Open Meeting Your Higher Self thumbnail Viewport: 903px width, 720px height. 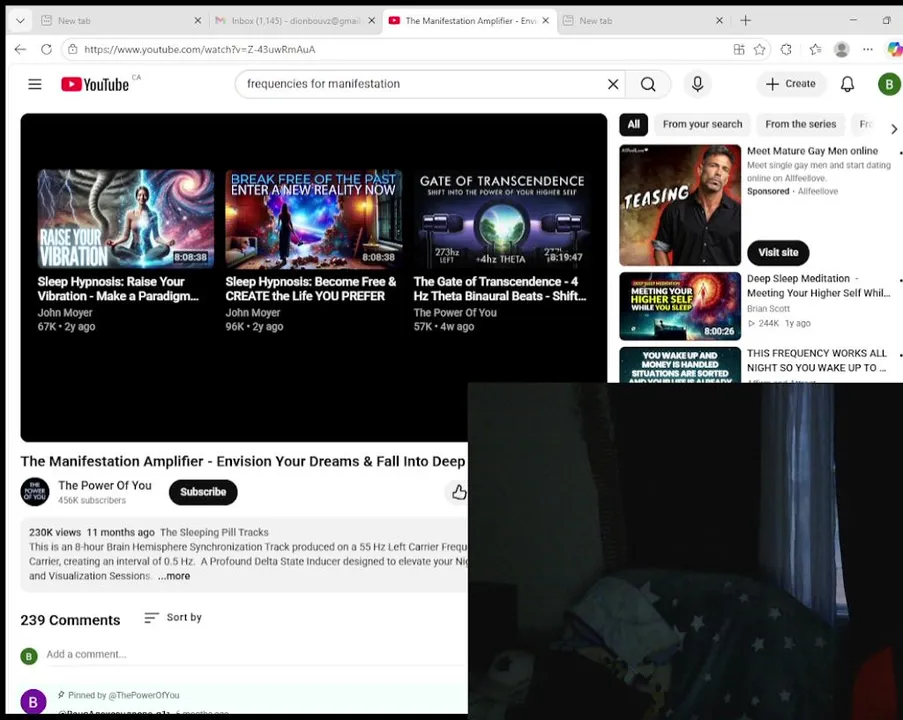(x=680, y=306)
